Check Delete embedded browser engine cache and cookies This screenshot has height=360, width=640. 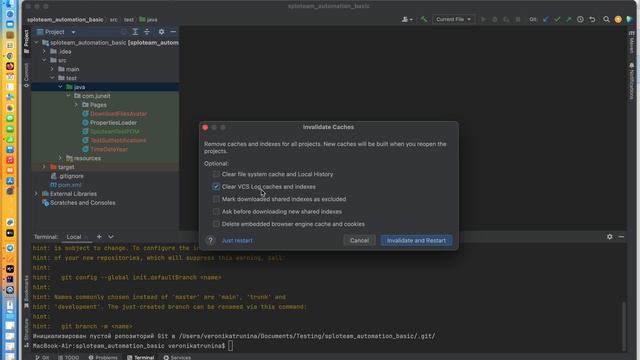coord(216,224)
